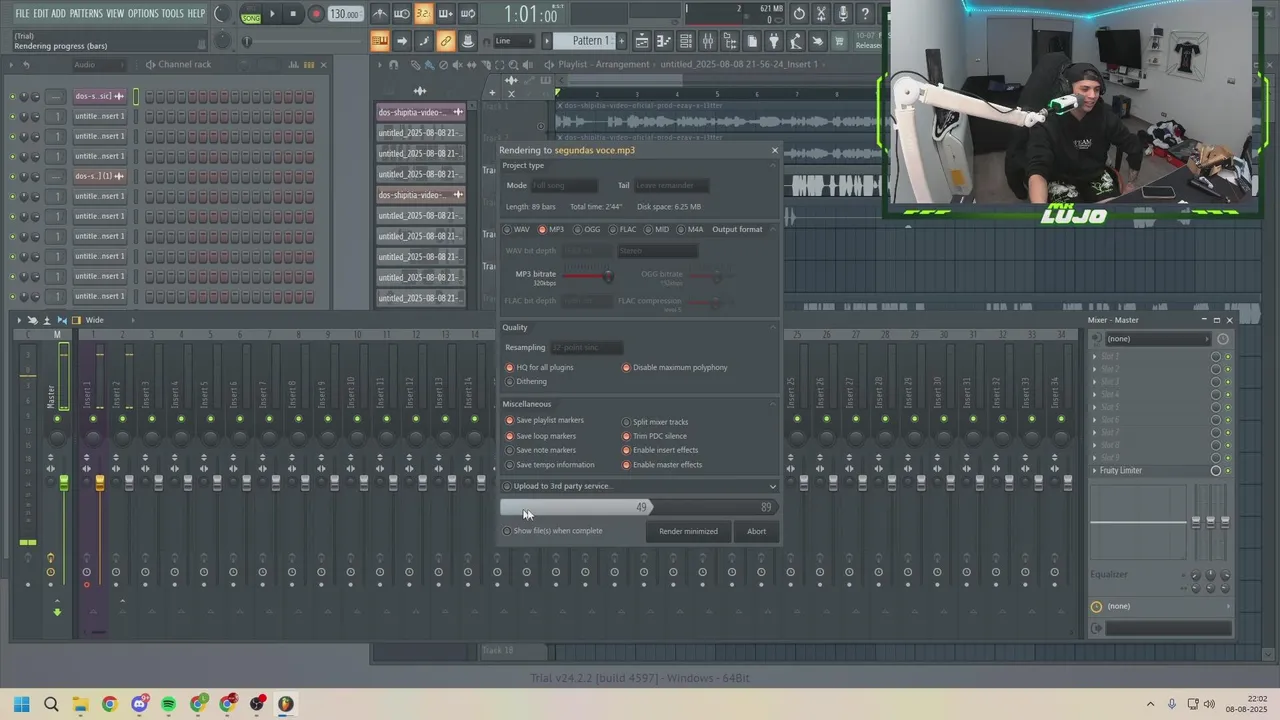Open the Mixer view icon
The image size is (1280, 720).
708,41
